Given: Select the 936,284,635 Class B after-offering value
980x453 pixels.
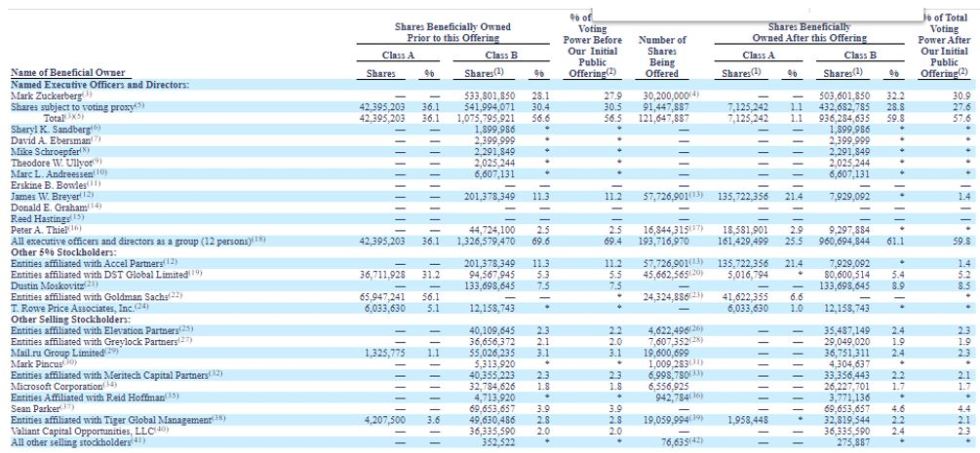Looking at the screenshot, I should pos(844,117).
